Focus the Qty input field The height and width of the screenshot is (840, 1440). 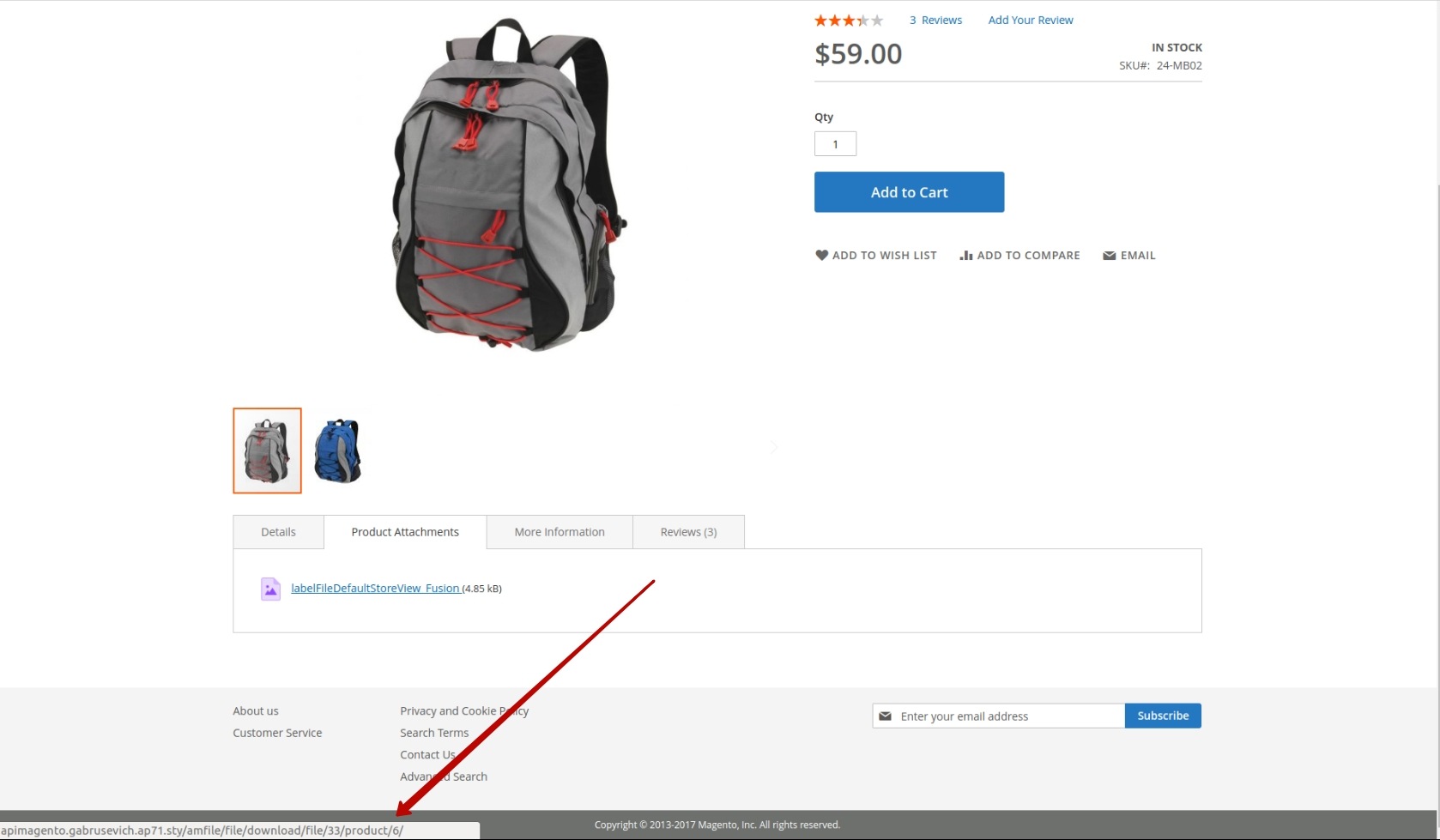coord(835,144)
